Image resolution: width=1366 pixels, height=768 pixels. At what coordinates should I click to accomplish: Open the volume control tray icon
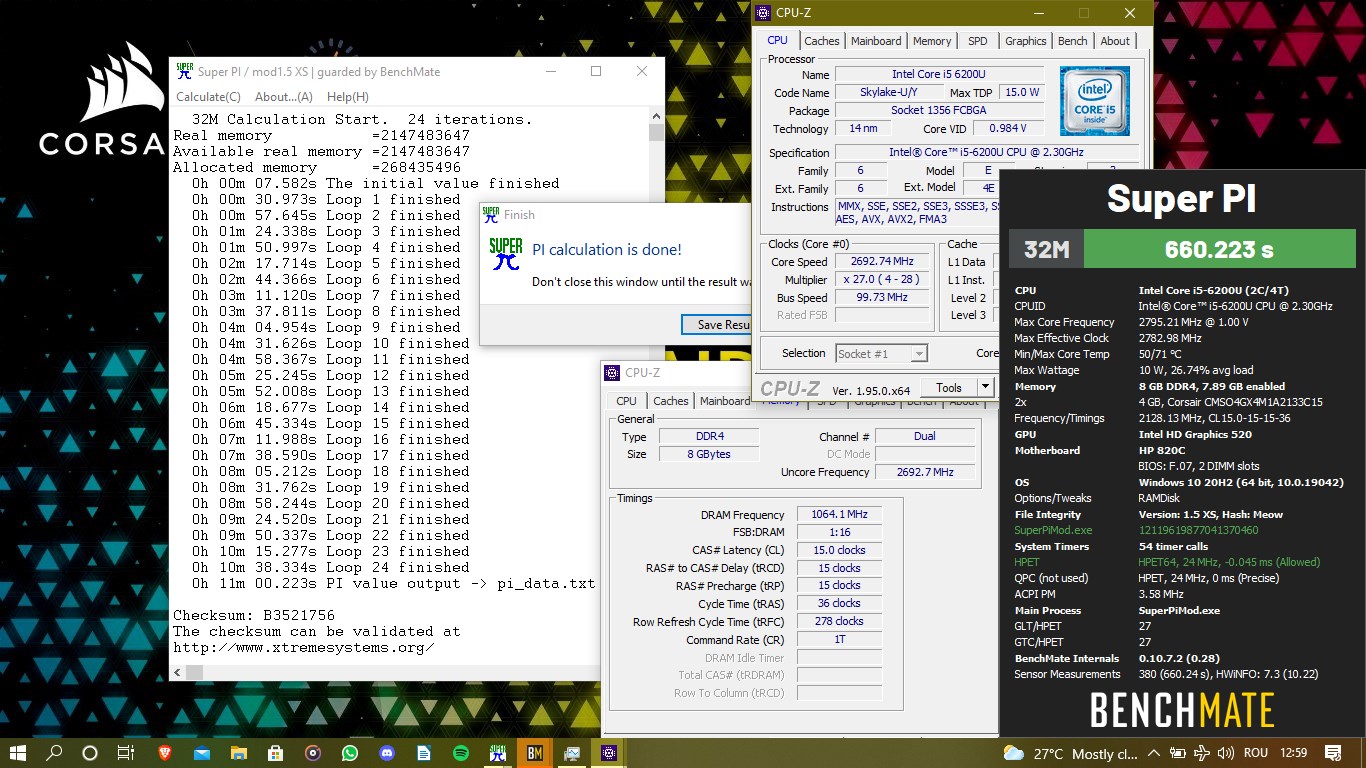1225,754
